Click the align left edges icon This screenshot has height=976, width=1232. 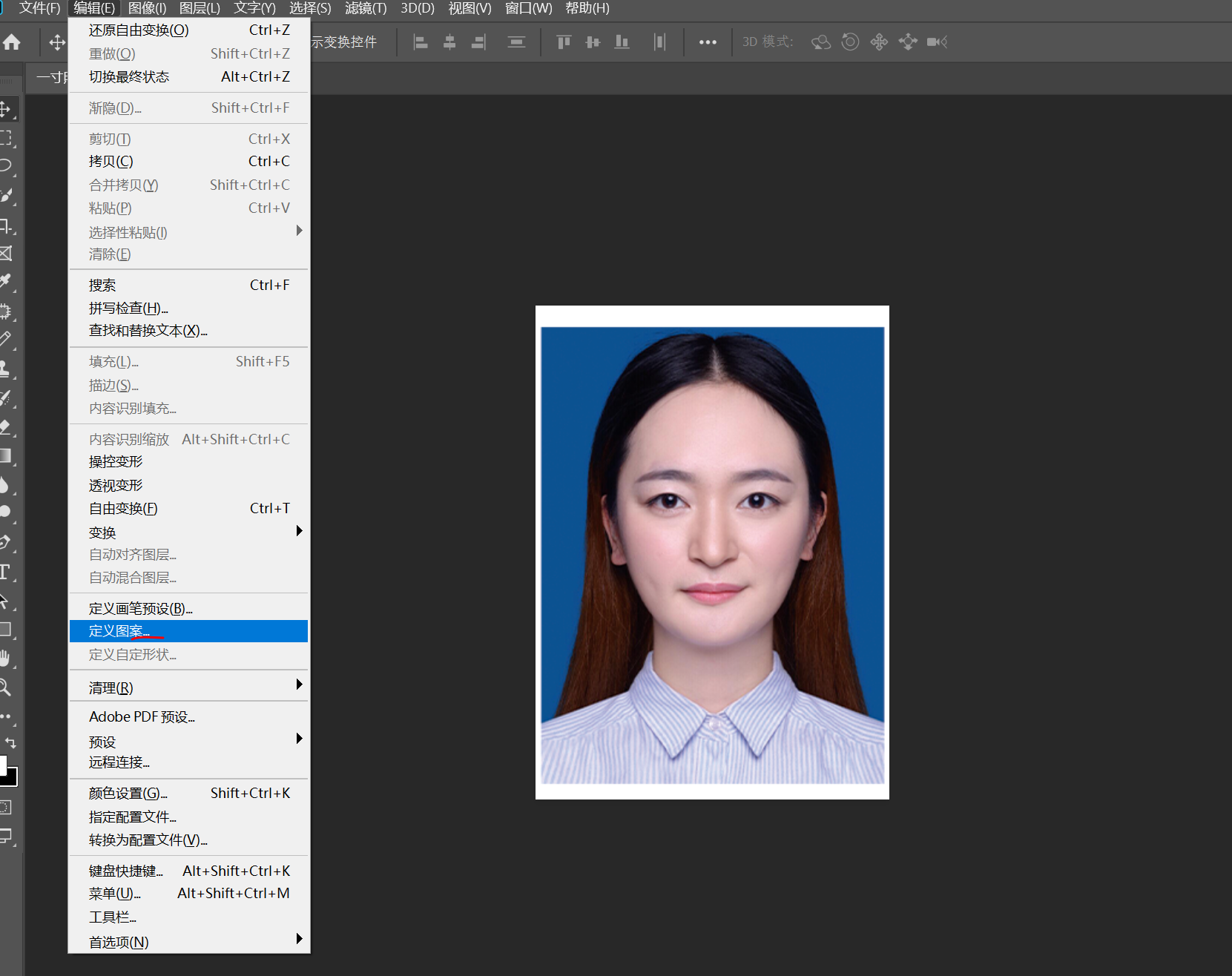point(421,42)
